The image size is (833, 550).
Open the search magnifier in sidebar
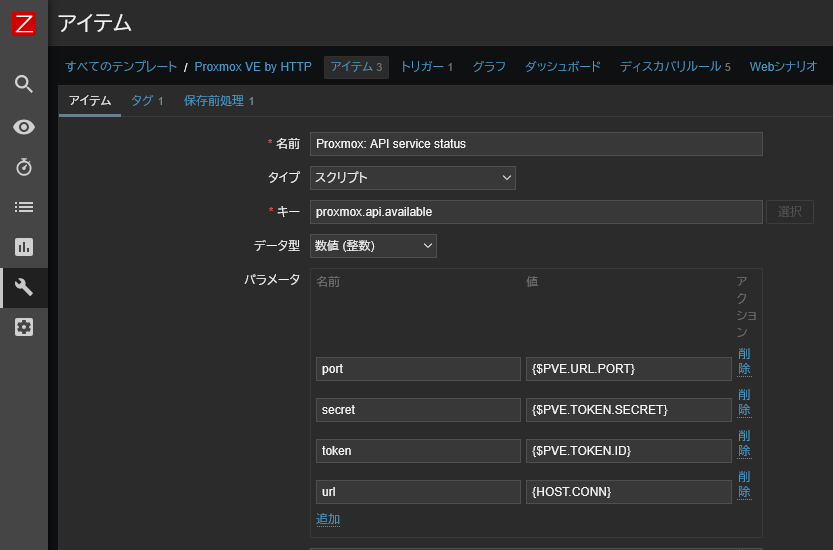click(x=24, y=83)
